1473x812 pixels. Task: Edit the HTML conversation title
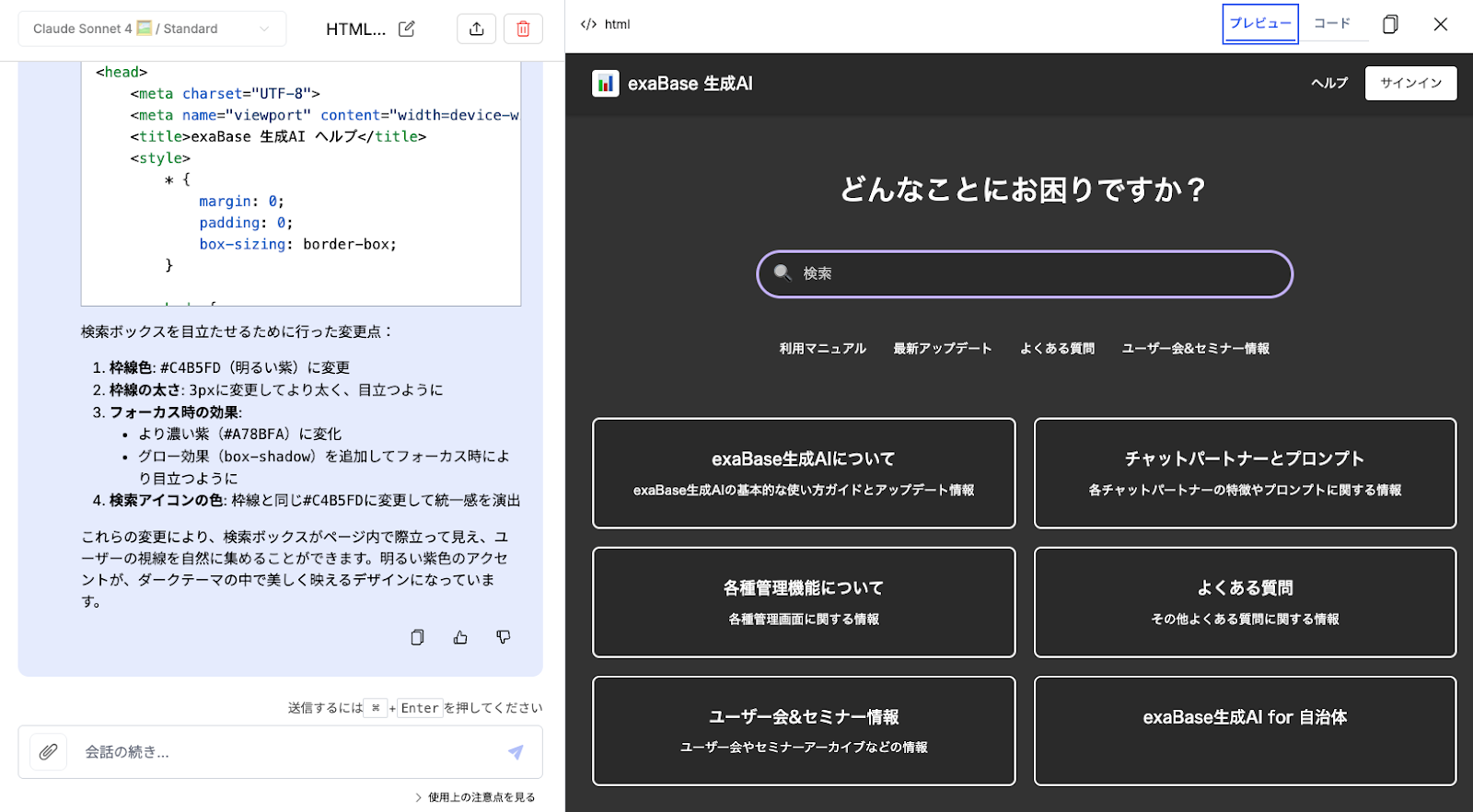pos(406,29)
